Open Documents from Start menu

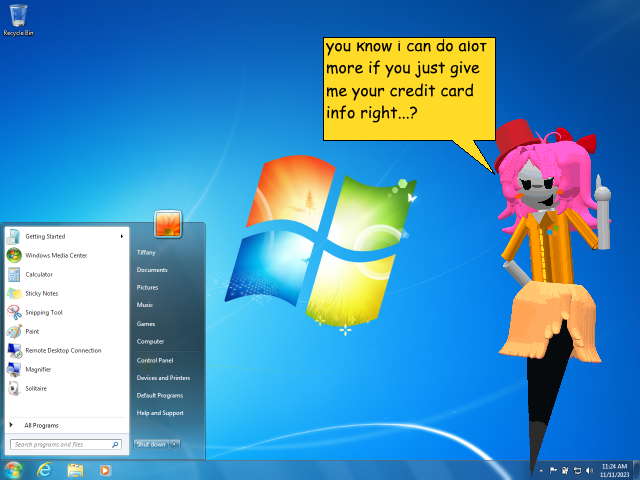(152, 270)
